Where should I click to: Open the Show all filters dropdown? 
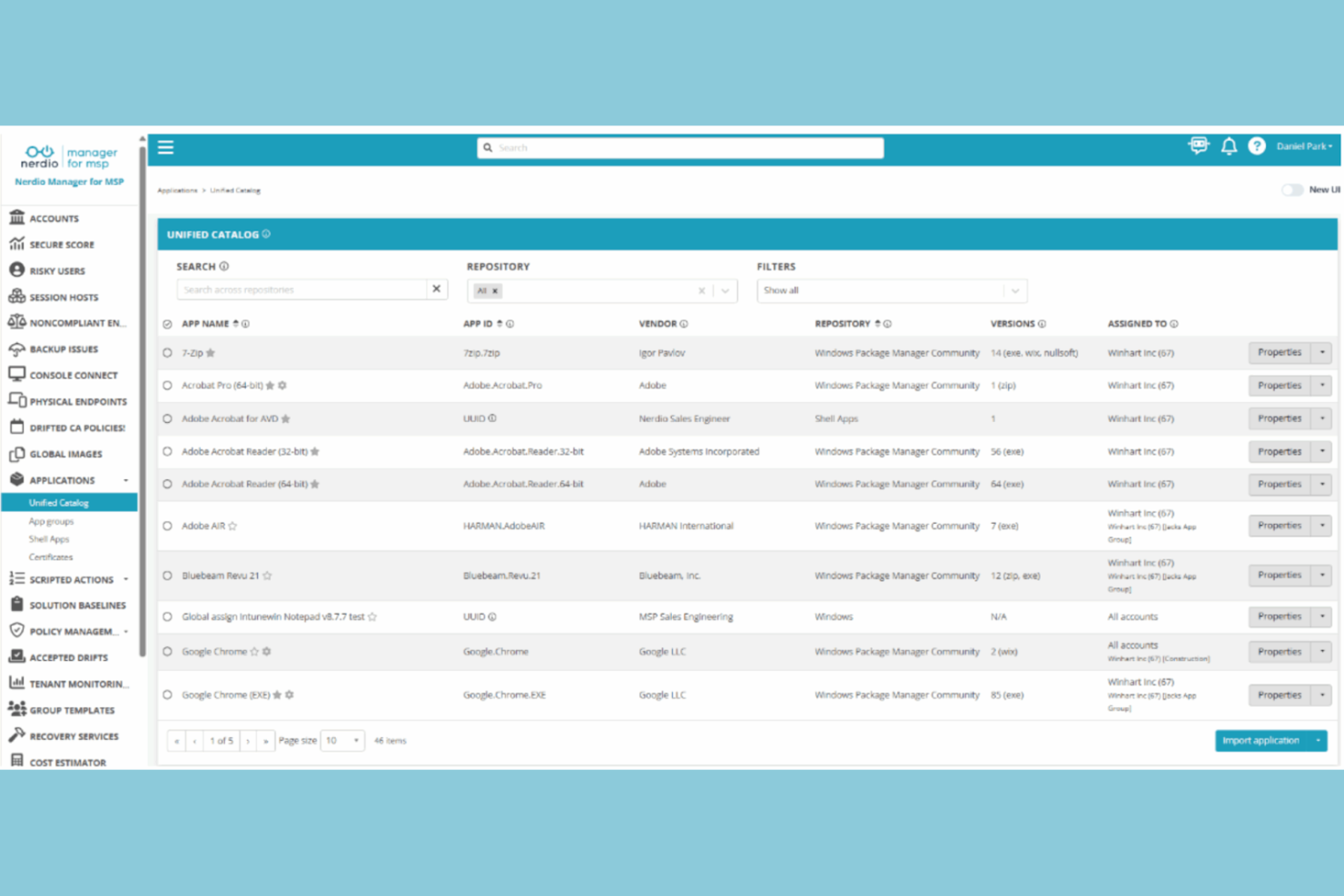(1014, 290)
